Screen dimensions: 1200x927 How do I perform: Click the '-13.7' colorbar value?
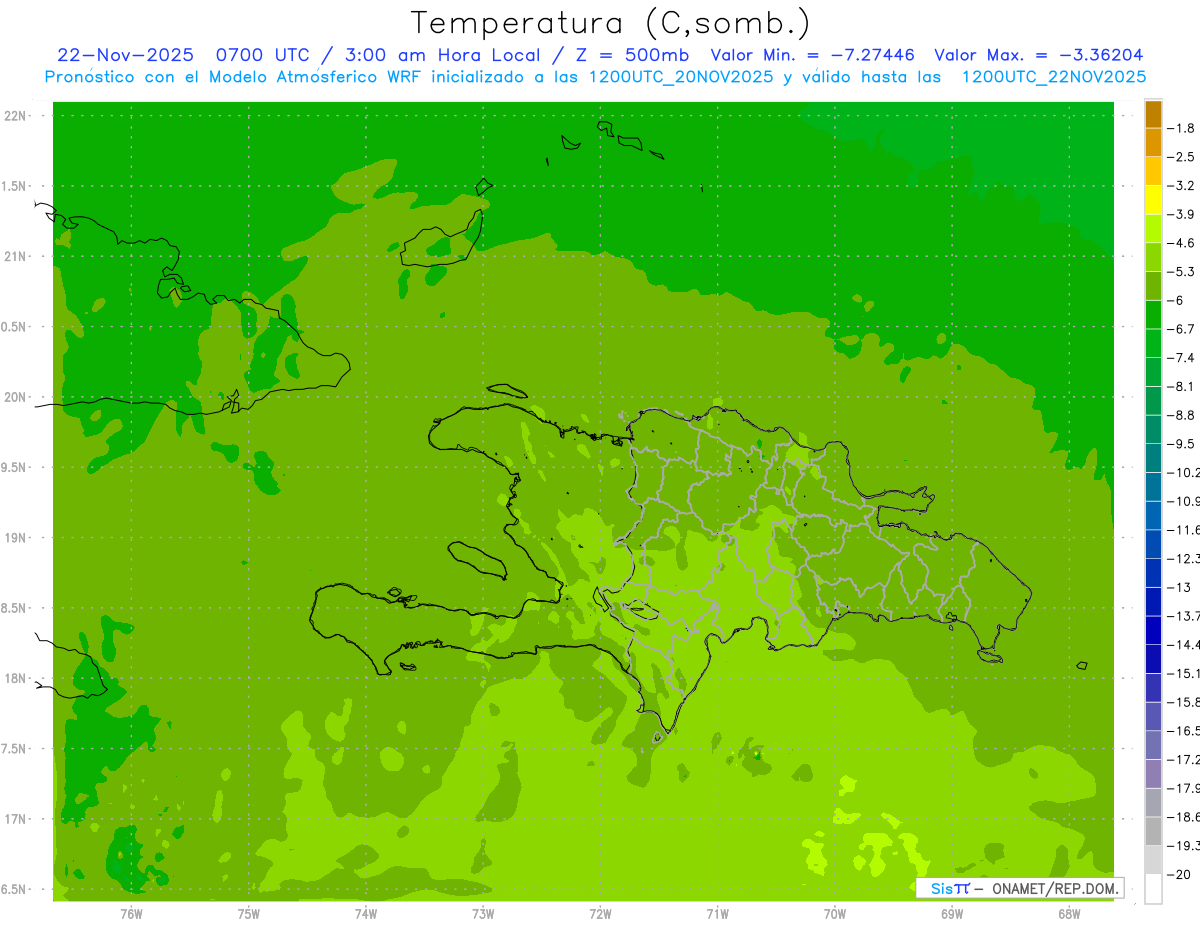point(1184,616)
